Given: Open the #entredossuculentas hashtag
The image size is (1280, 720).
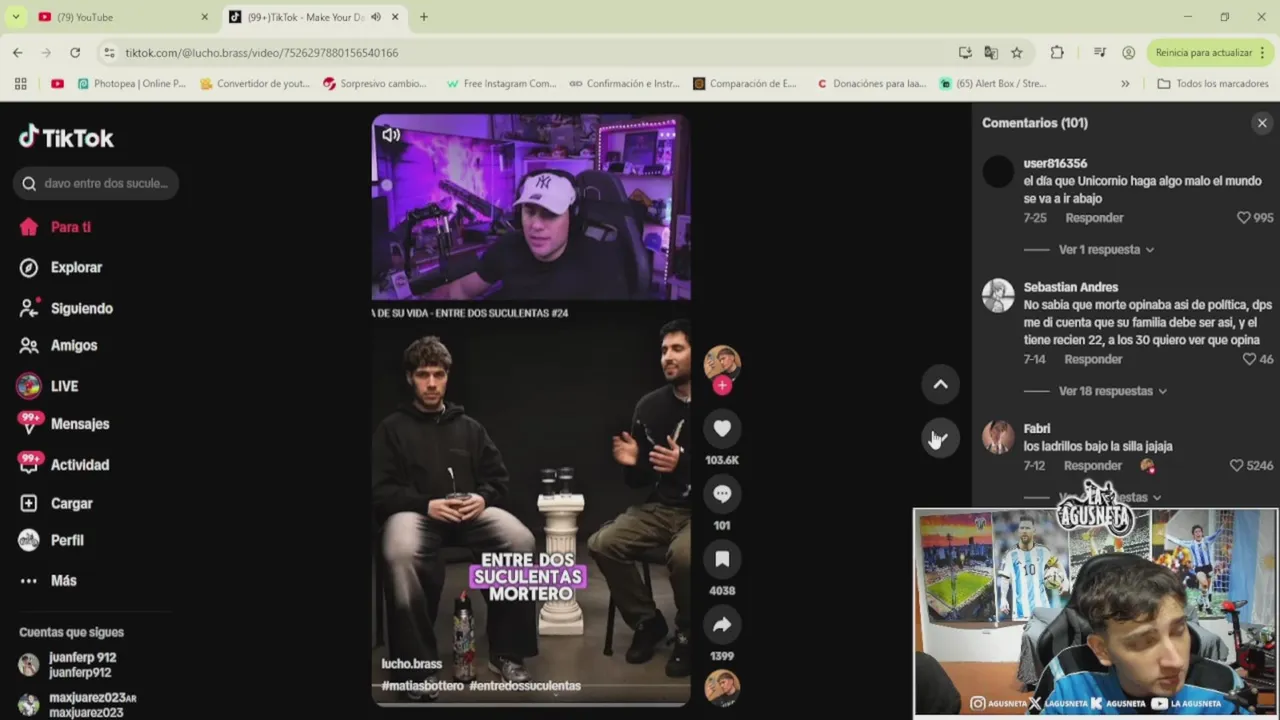Looking at the screenshot, I should (525, 686).
